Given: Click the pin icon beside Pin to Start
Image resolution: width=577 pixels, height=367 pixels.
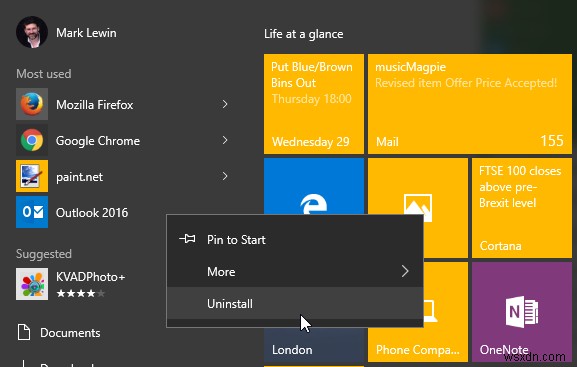Looking at the screenshot, I should pos(188,239).
